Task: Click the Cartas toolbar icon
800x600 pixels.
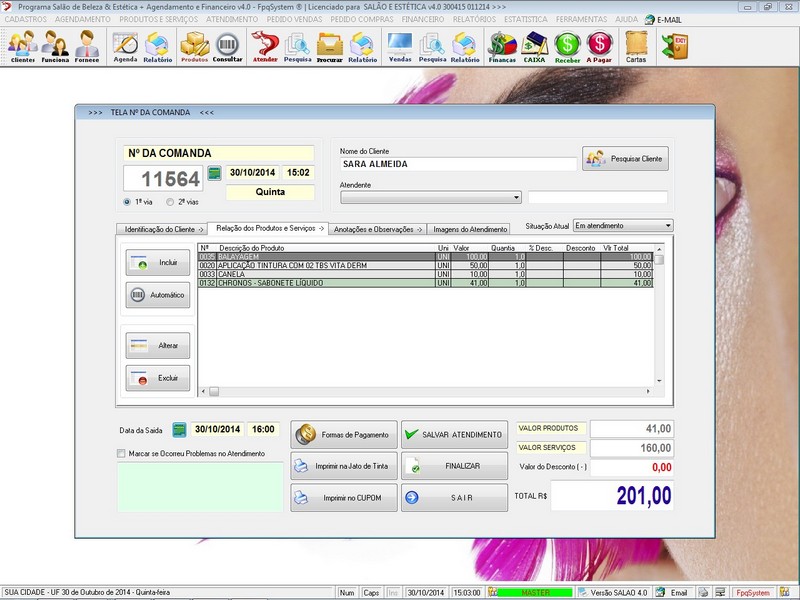Action: click(x=636, y=46)
